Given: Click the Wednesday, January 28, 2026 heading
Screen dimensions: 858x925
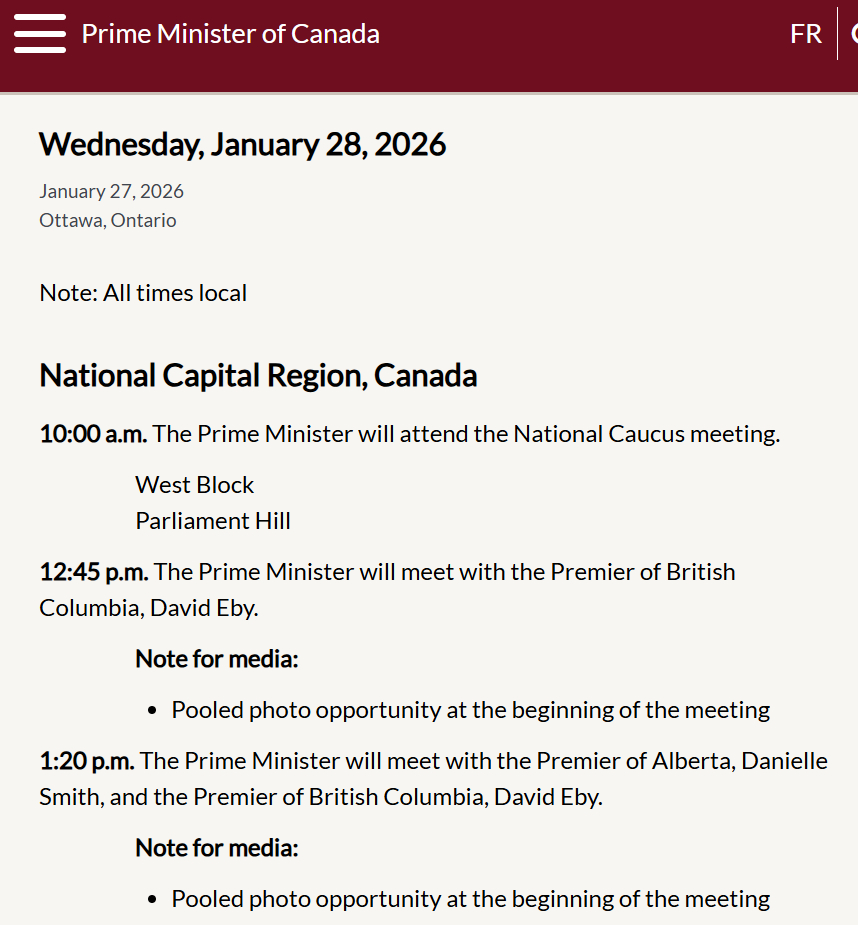Looking at the screenshot, I should (x=242, y=145).
